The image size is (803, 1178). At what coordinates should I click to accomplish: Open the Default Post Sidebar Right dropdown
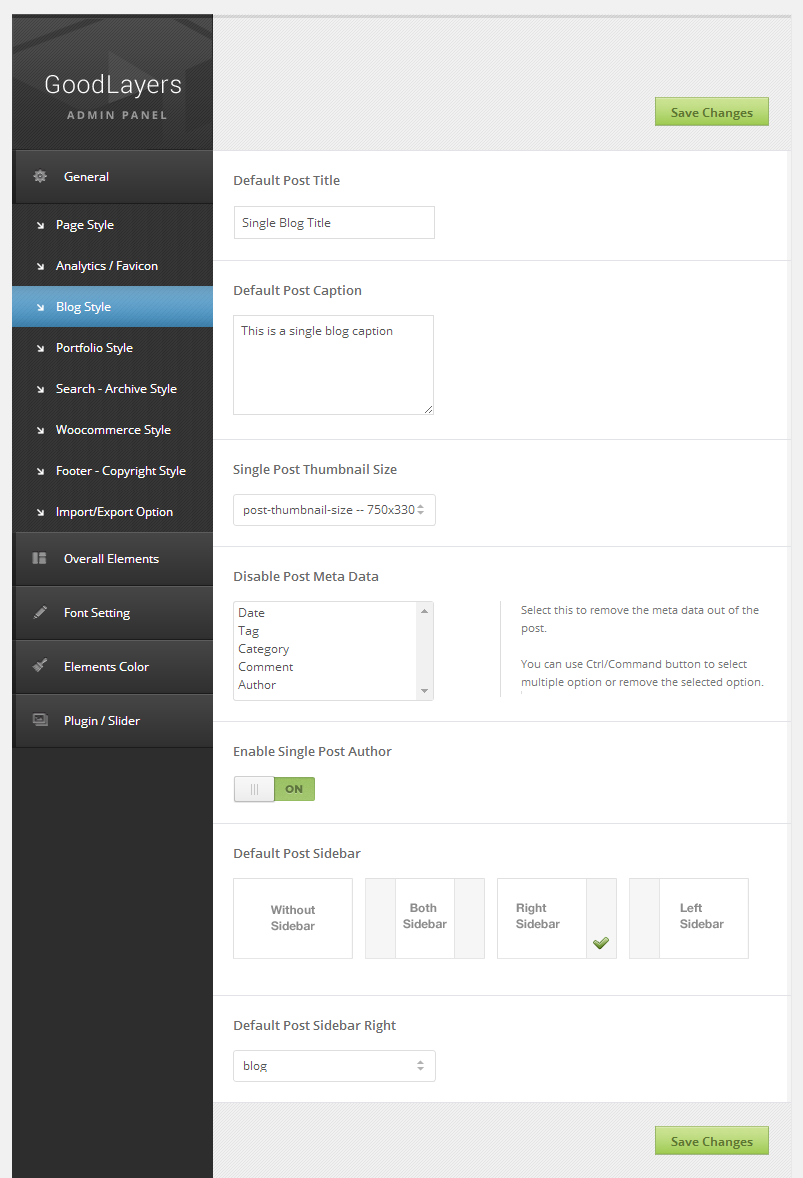click(334, 1066)
